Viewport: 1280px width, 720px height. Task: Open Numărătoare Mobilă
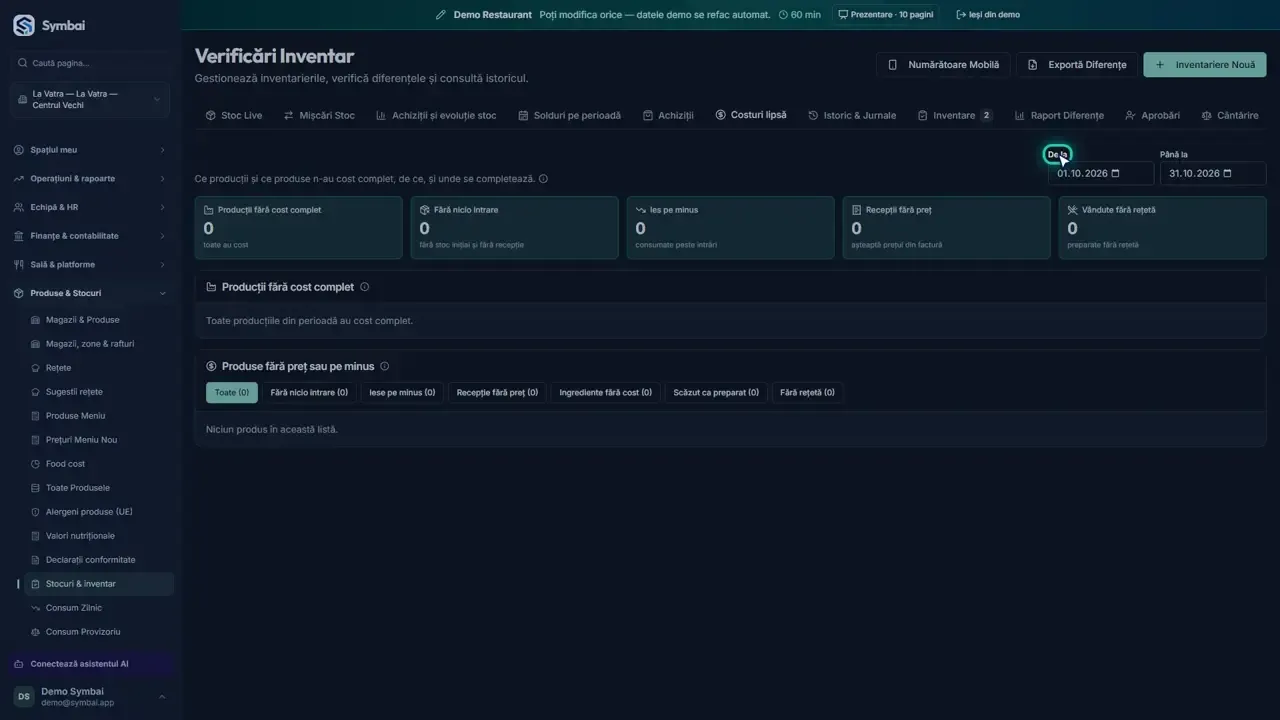[x=943, y=65]
